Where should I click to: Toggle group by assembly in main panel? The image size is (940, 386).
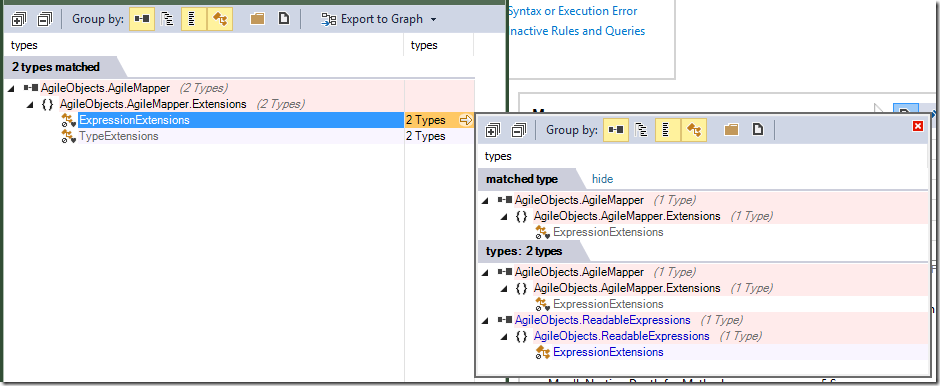click(x=142, y=19)
